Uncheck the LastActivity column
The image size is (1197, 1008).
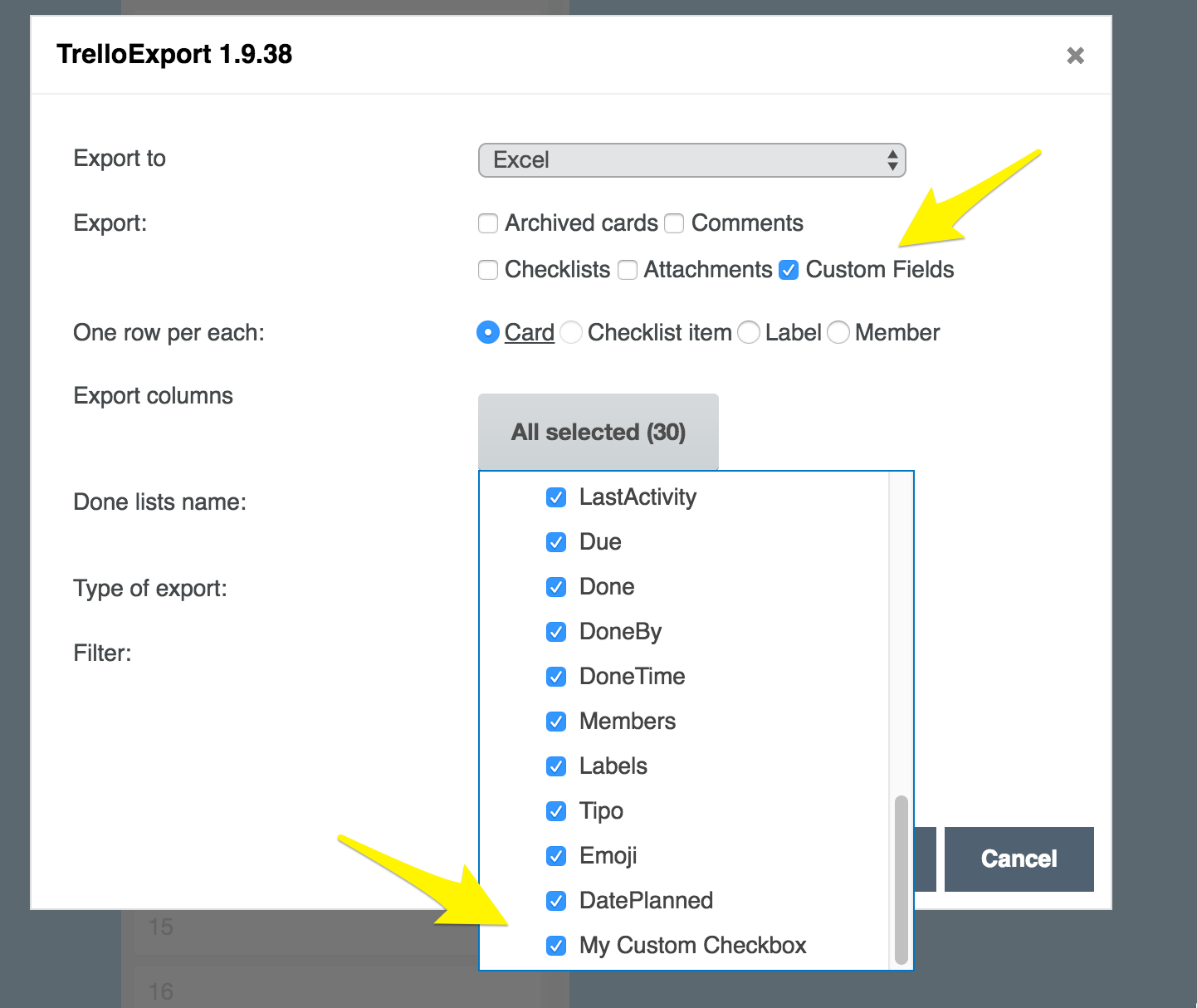point(556,497)
